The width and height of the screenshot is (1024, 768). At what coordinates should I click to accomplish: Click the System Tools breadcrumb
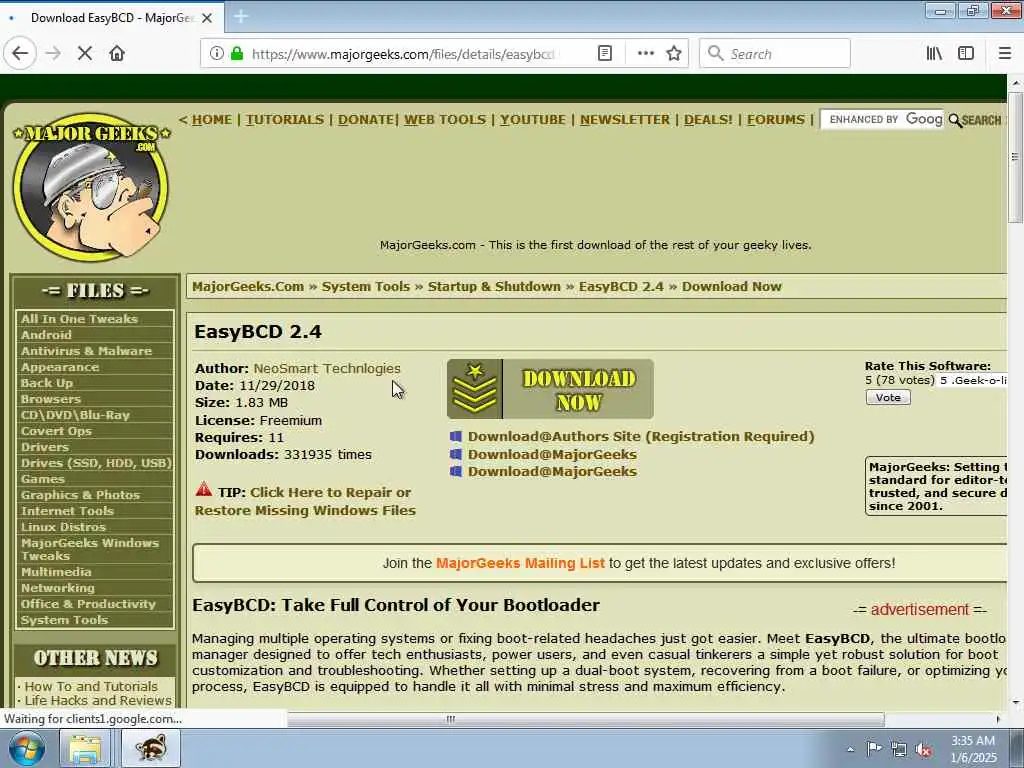pos(366,287)
